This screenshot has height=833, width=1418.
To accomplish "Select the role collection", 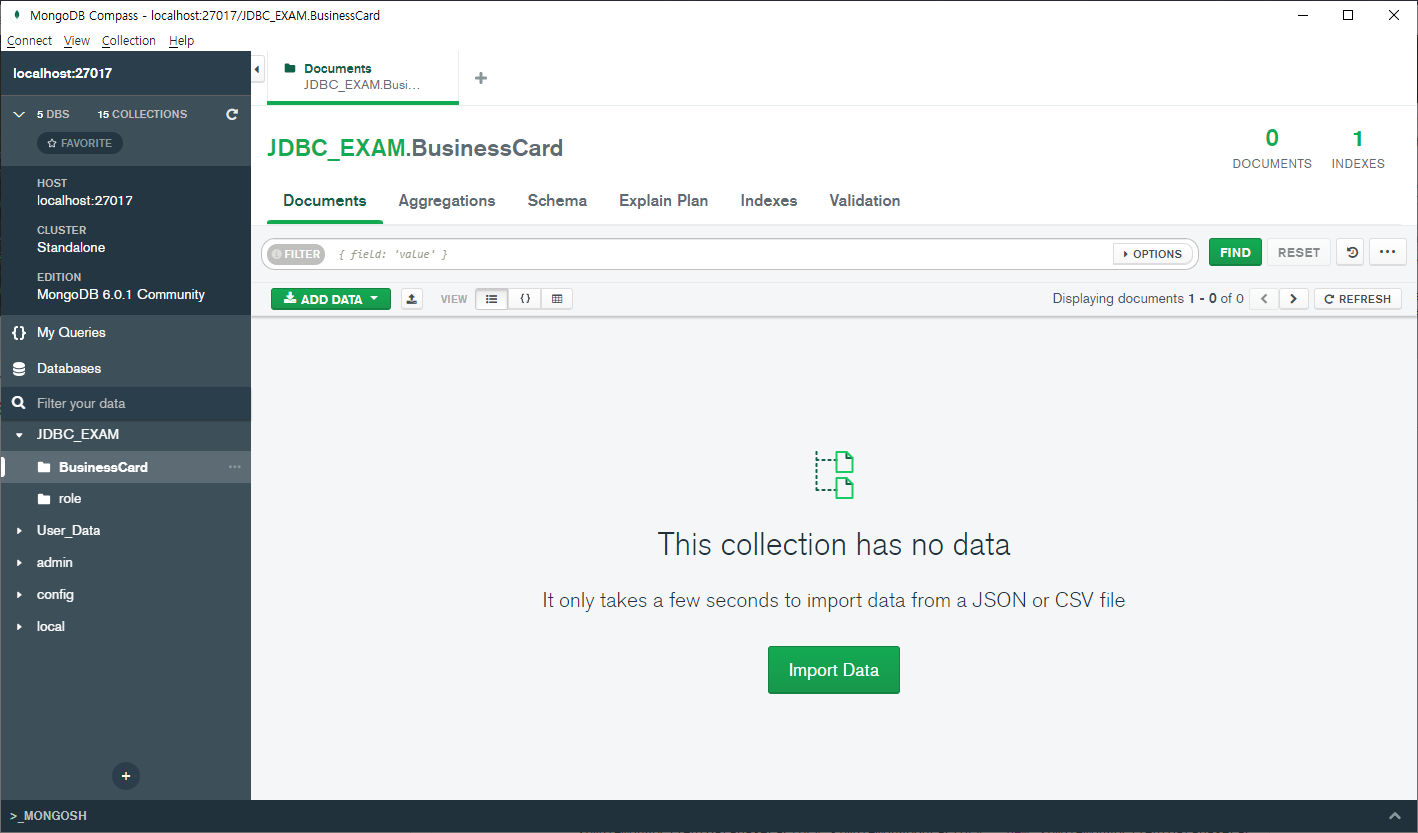I will pos(125,499).
